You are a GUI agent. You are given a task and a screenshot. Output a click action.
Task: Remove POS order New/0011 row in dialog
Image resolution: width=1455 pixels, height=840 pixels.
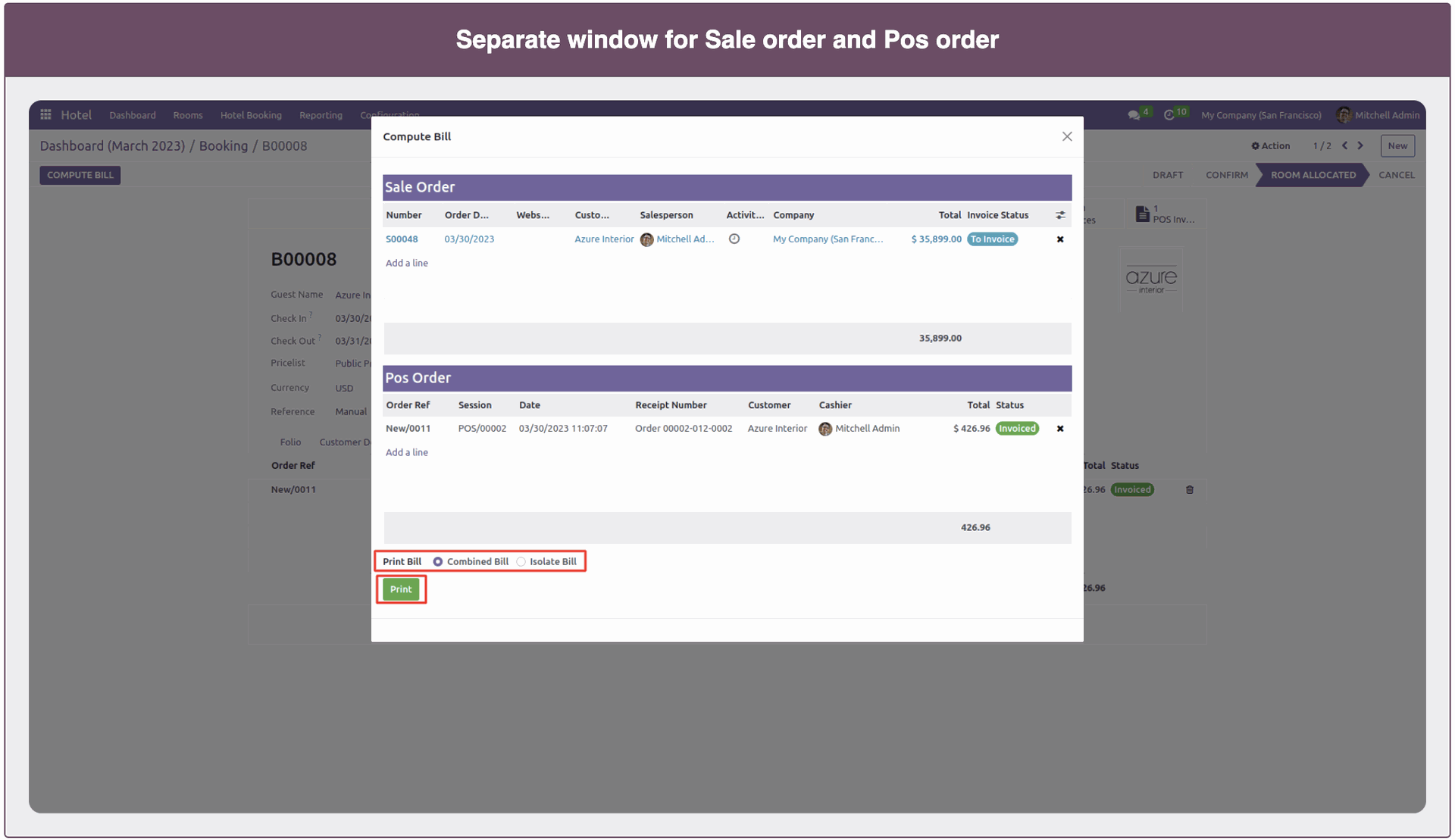click(x=1060, y=429)
